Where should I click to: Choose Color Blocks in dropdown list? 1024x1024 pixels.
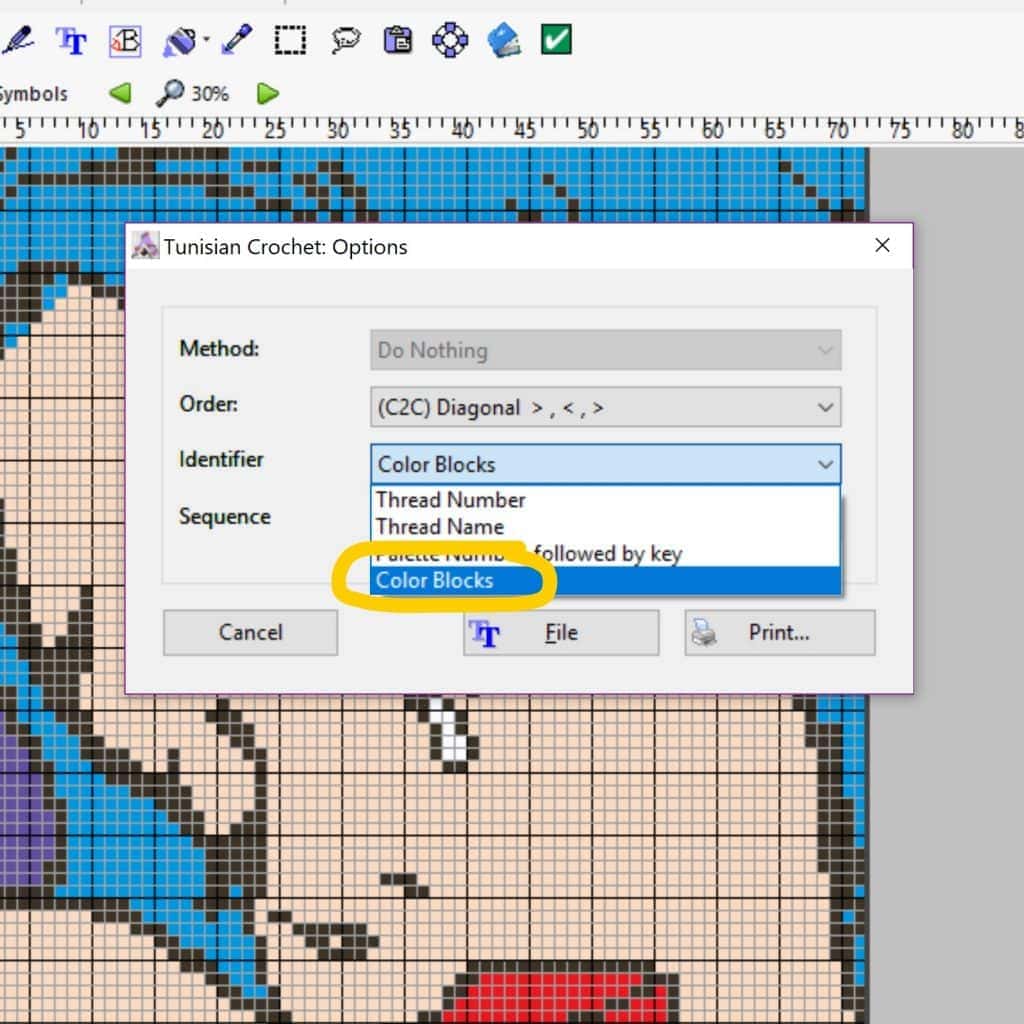[x=605, y=581]
